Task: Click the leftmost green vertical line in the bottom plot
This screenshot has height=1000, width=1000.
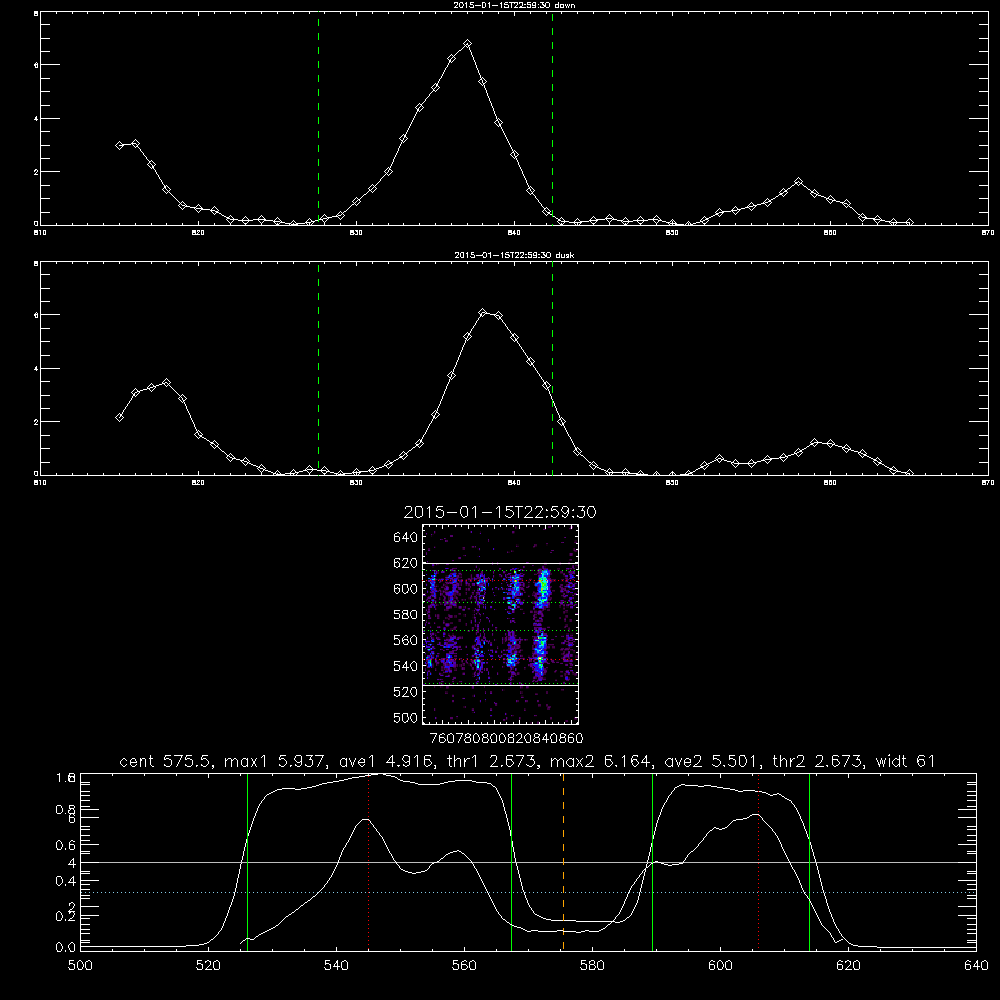Action: 247,861
